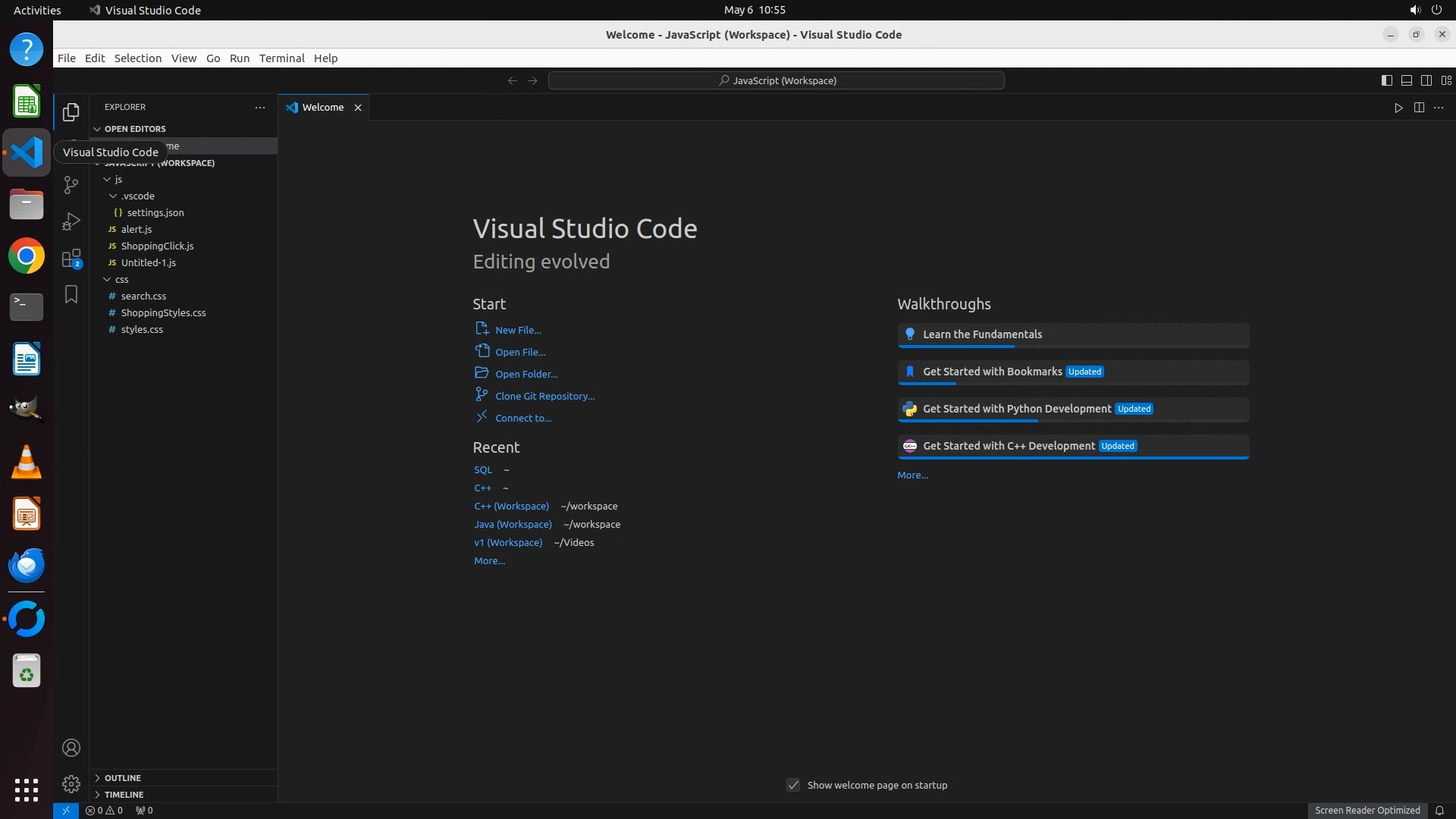Click the Manage gear icon
The height and width of the screenshot is (819, 1456).
click(71, 783)
